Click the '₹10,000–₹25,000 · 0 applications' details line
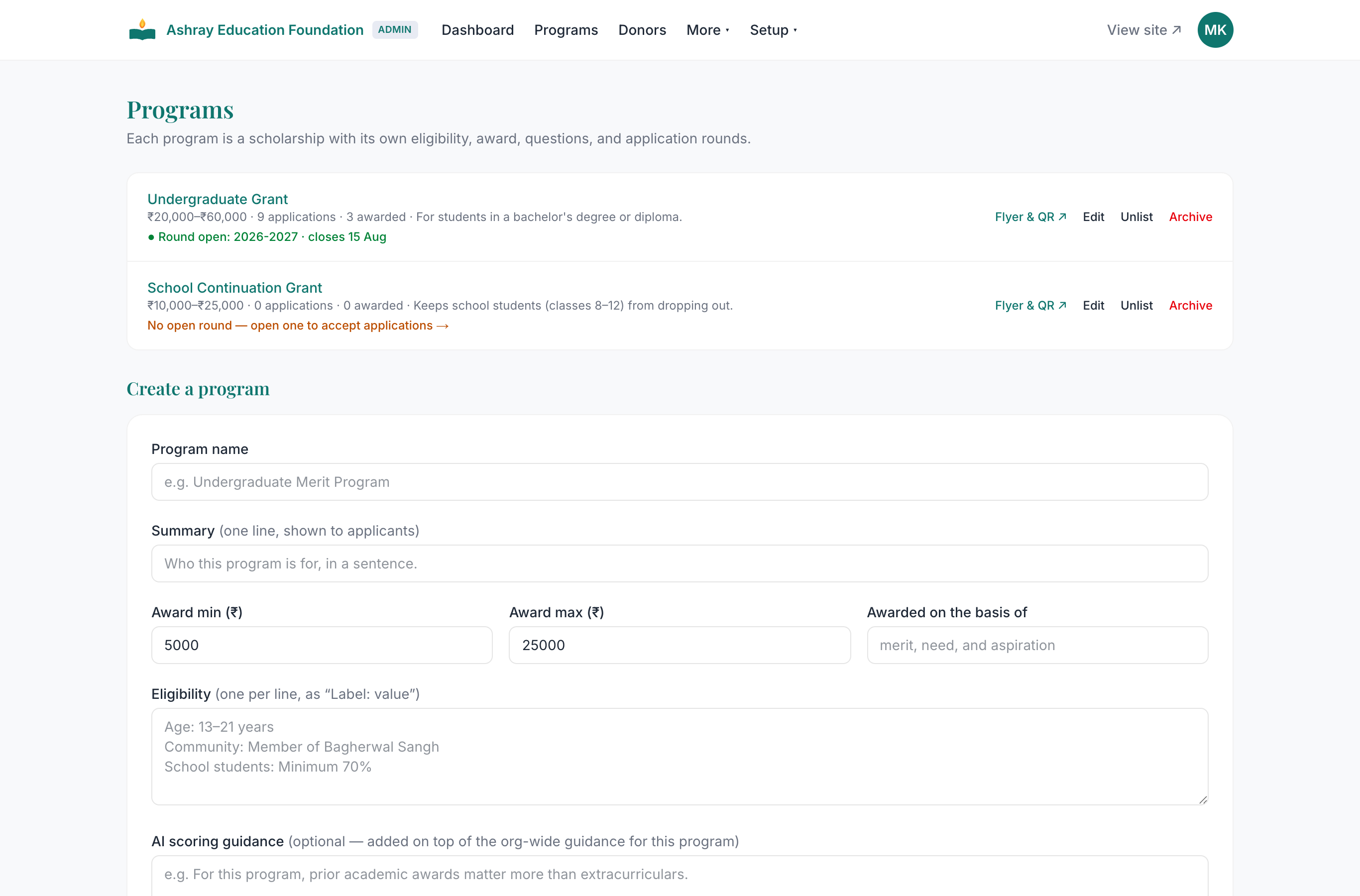 click(440, 305)
